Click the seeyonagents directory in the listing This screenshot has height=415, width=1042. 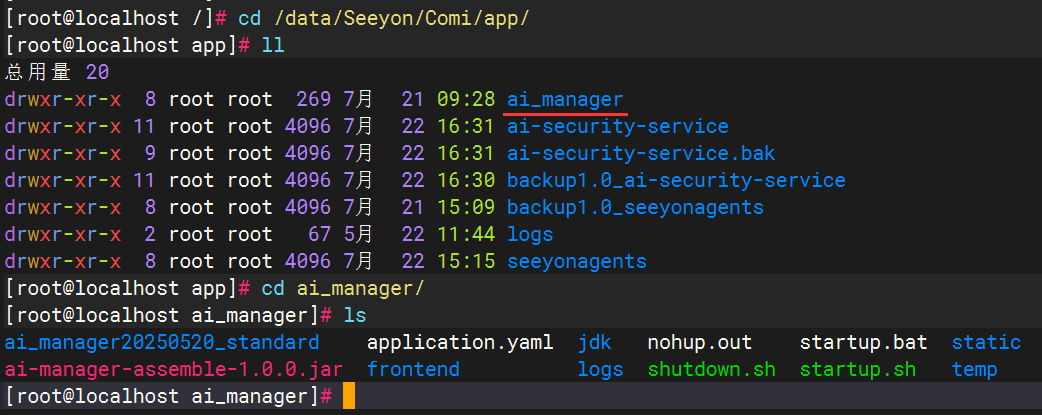pyautogui.click(x=576, y=262)
